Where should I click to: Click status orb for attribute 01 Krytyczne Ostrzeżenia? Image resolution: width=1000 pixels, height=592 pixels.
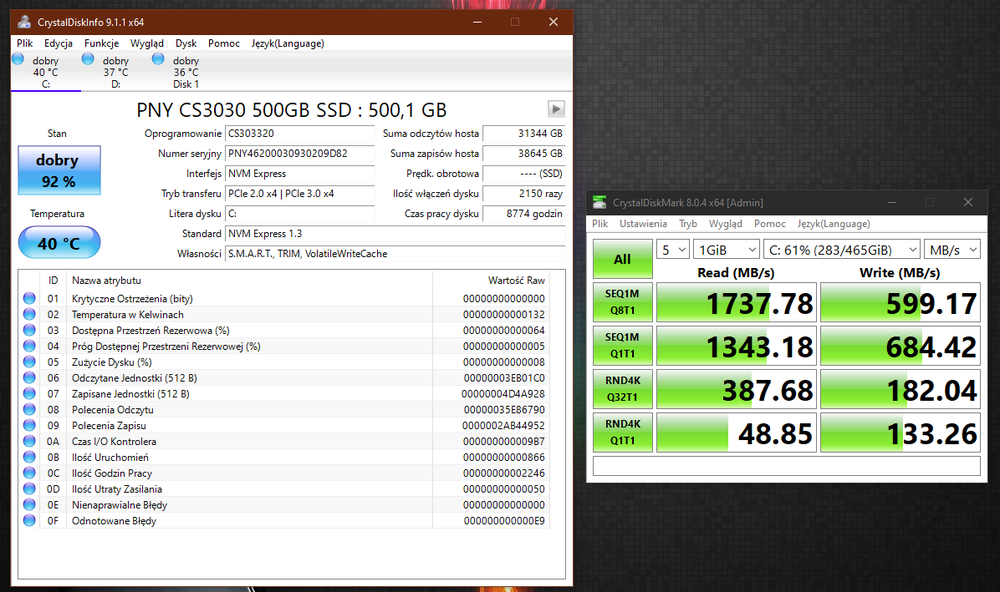(x=29, y=298)
